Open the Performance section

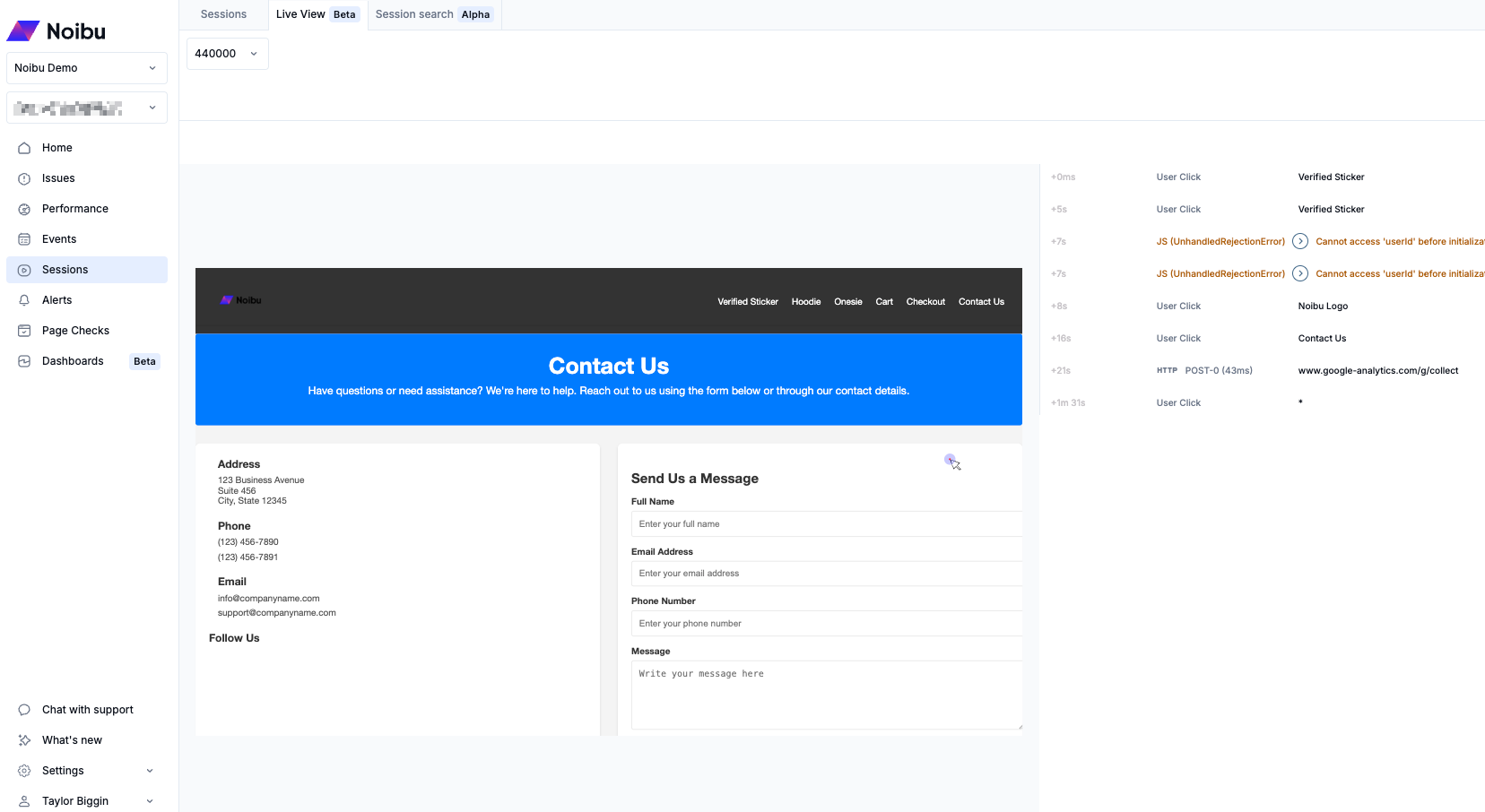coord(74,208)
